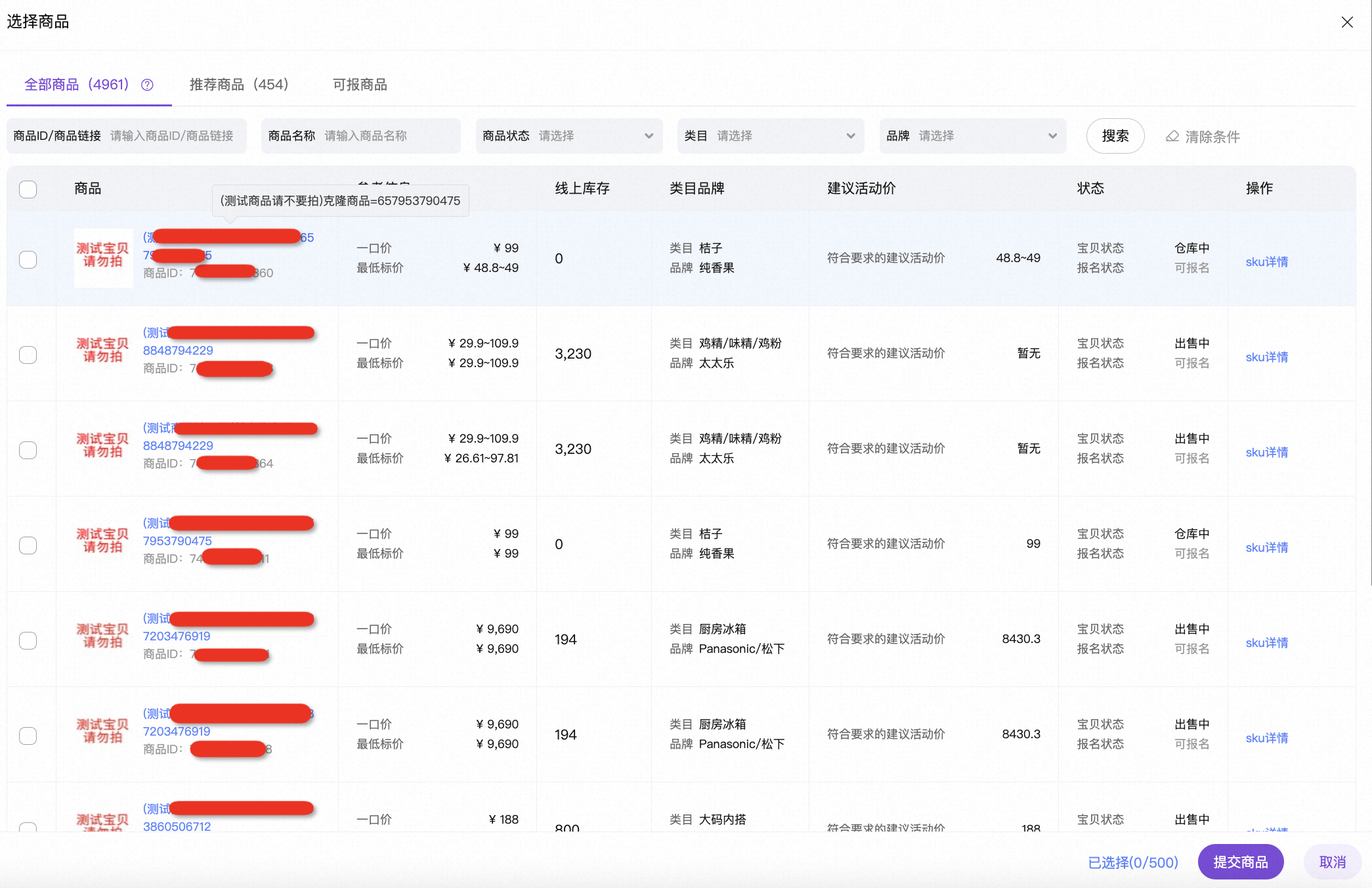Open sku详情 for row with ¥26.61~97.81
Screen dimensions: 1372x888
[1266, 452]
